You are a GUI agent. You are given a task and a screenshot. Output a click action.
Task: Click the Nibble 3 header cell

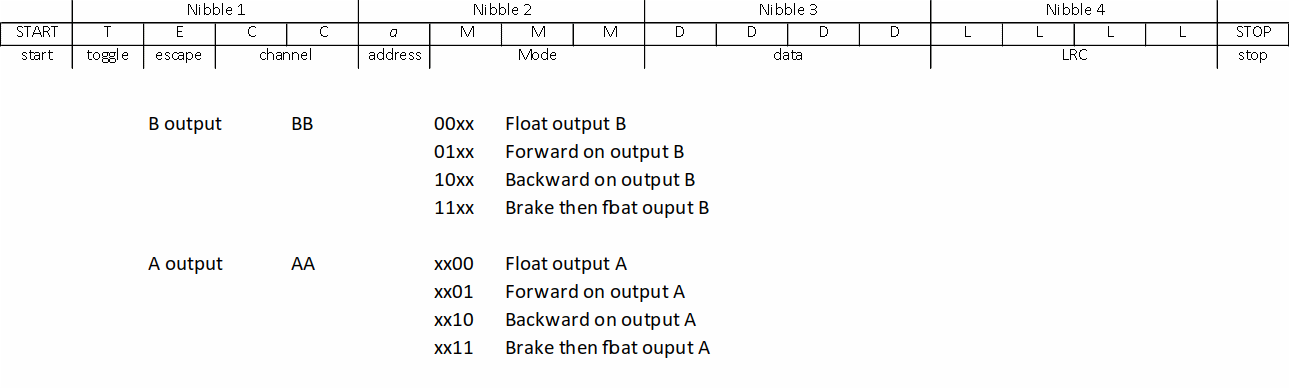tap(787, 10)
